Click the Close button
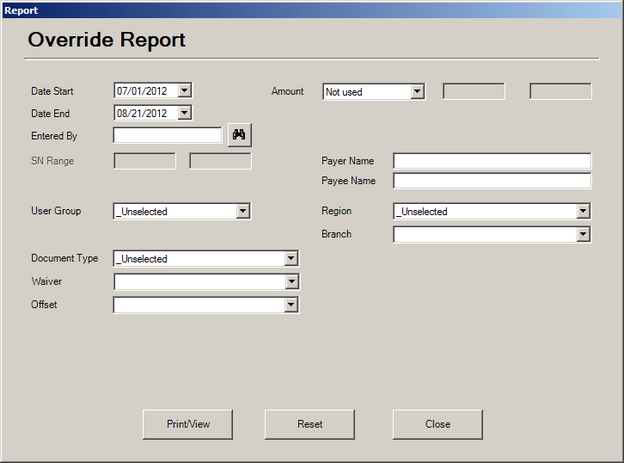624x463 pixels. tap(438, 424)
